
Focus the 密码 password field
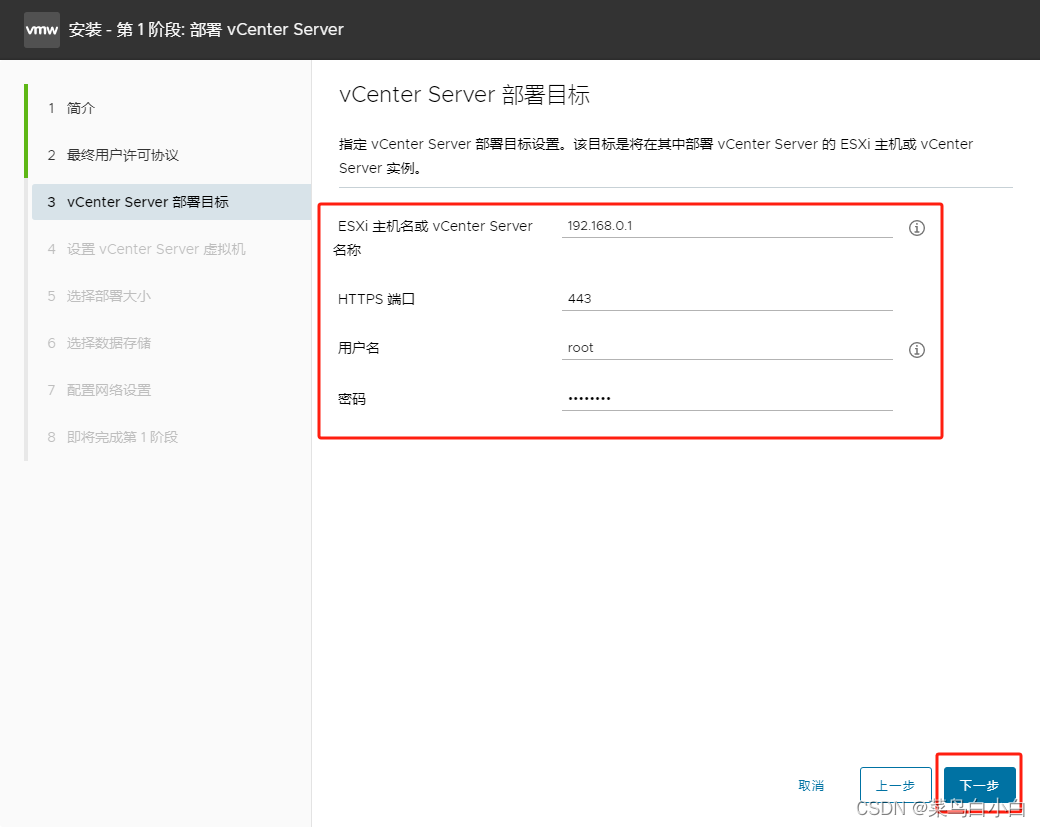coord(727,399)
